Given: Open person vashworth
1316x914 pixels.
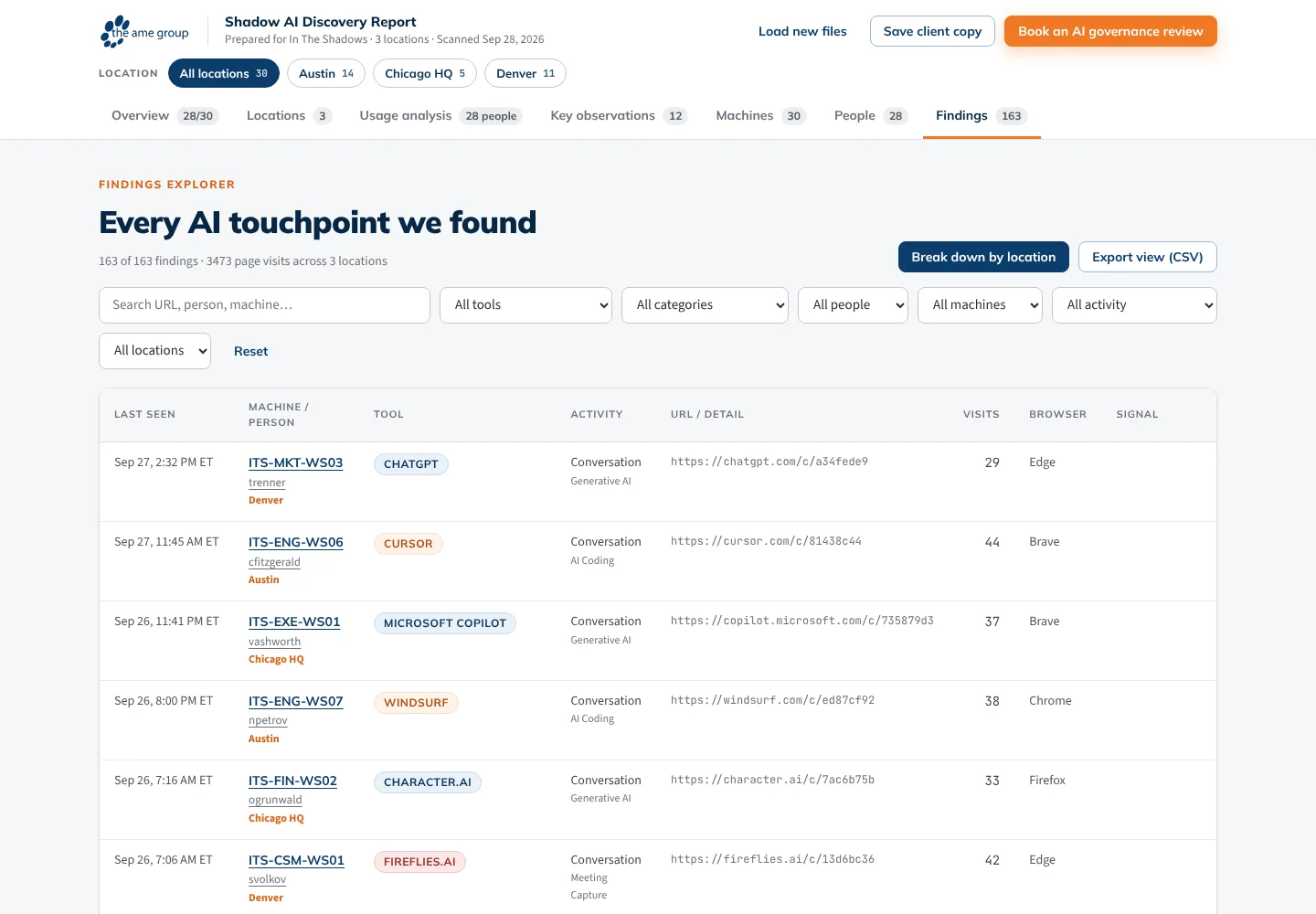Looking at the screenshot, I should click(x=274, y=642).
